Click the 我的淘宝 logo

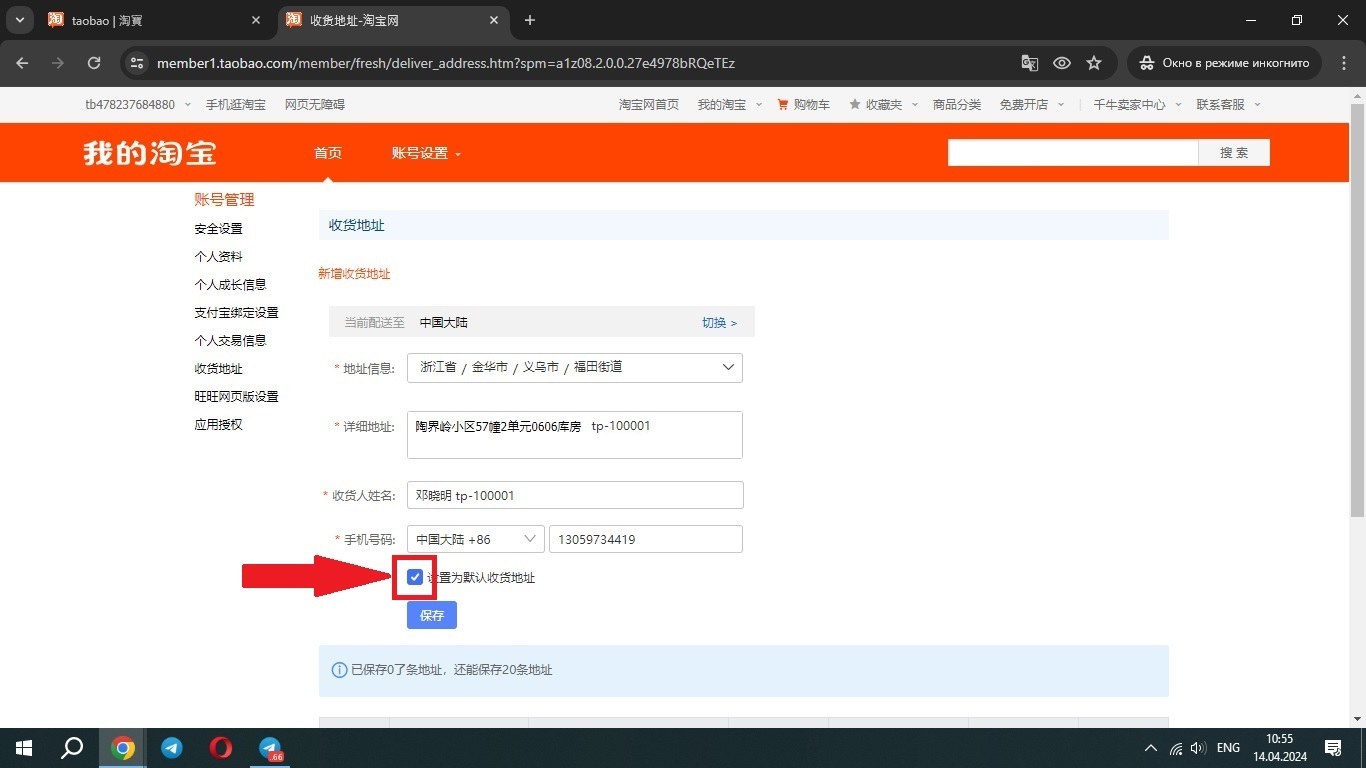tap(150, 153)
